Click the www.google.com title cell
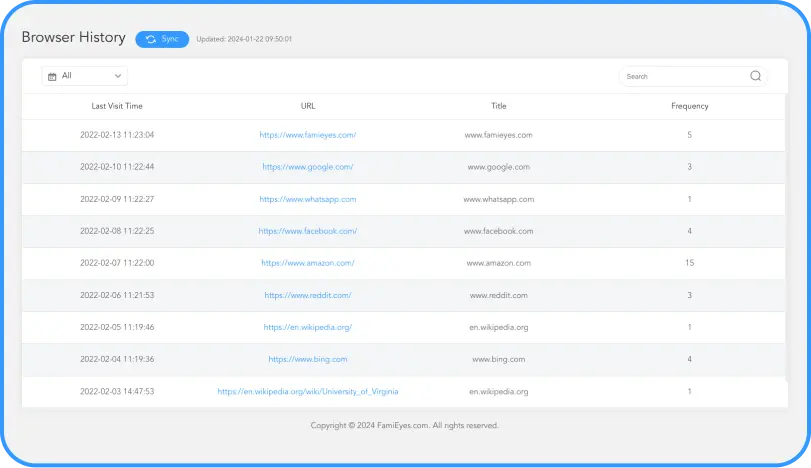811x468 pixels. point(499,167)
